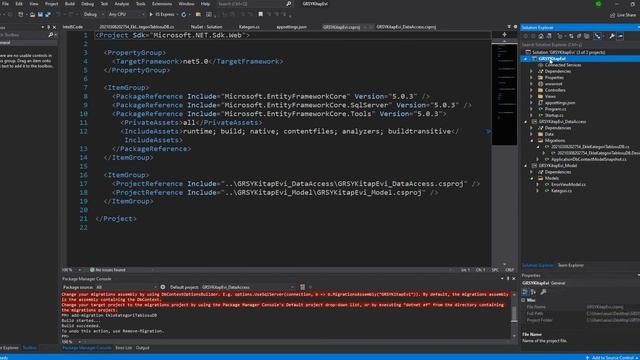
Task: Close the Toolbox panel
Action: coord(54,27)
